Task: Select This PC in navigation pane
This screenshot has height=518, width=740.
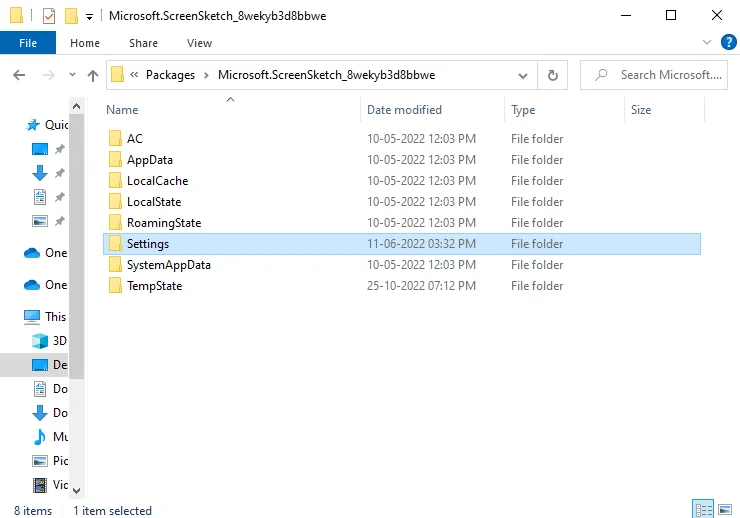Action: [x=45, y=317]
